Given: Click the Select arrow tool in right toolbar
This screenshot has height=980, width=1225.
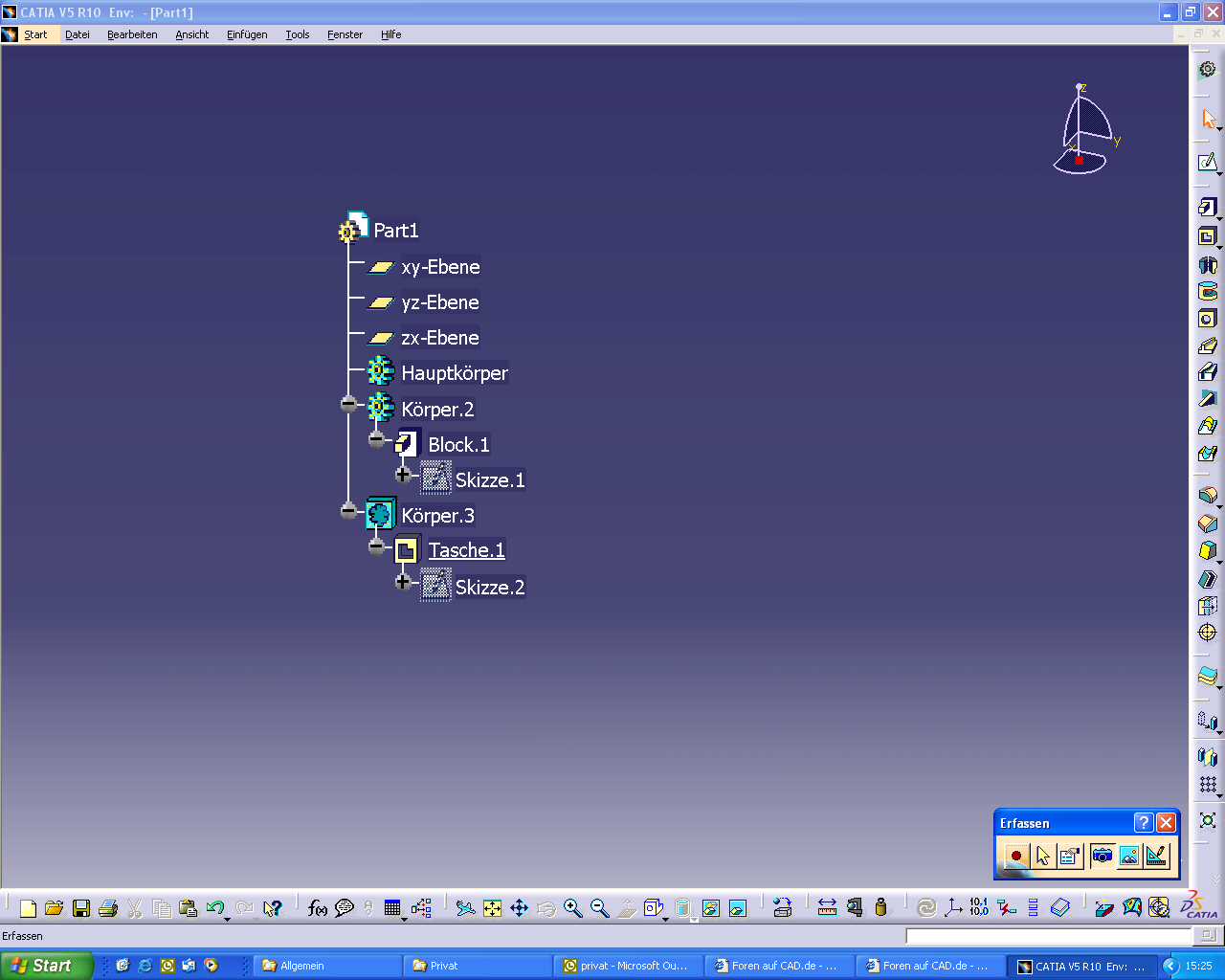Looking at the screenshot, I should (1208, 119).
